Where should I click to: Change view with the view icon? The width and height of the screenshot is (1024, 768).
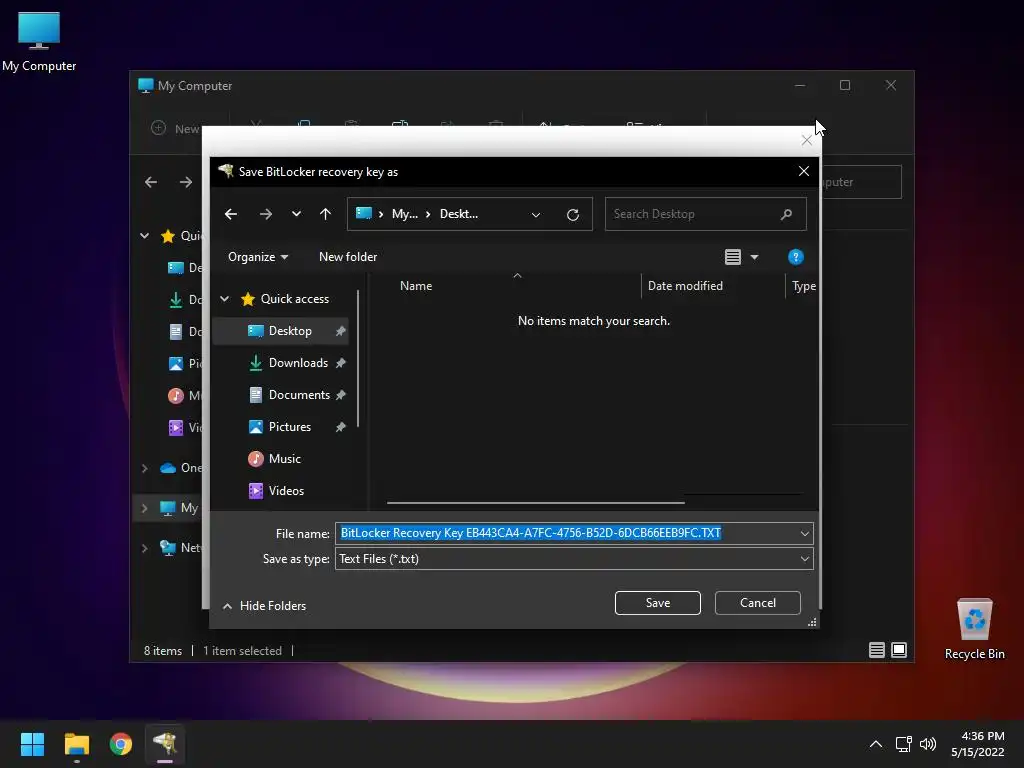(x=733, y=257)
